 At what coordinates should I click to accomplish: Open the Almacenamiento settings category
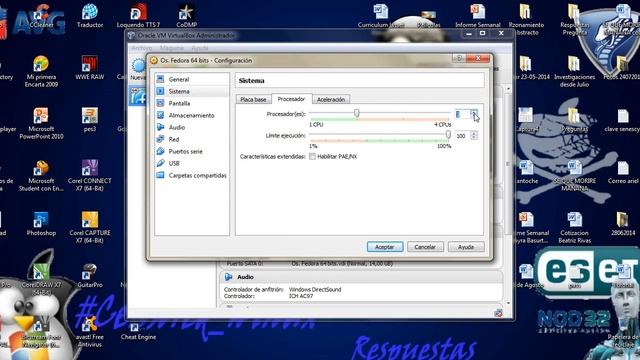click(191, 115)
